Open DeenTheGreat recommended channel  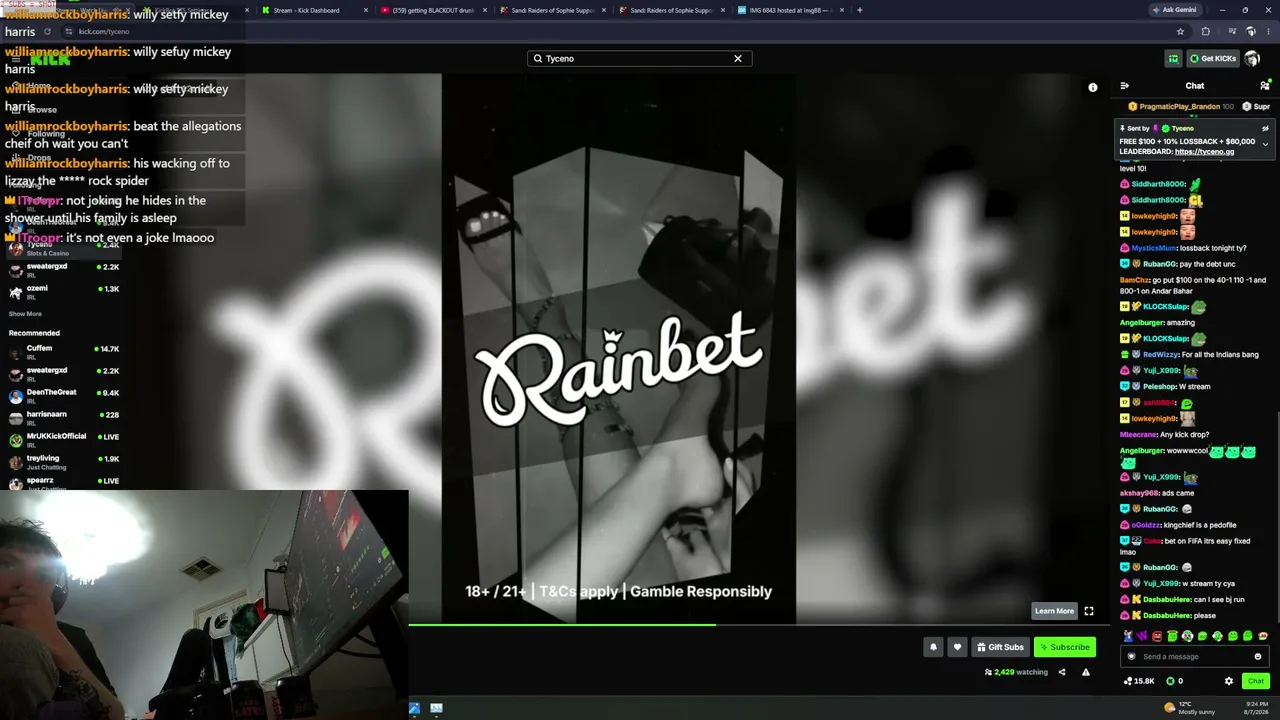click(x=64, y=396)
